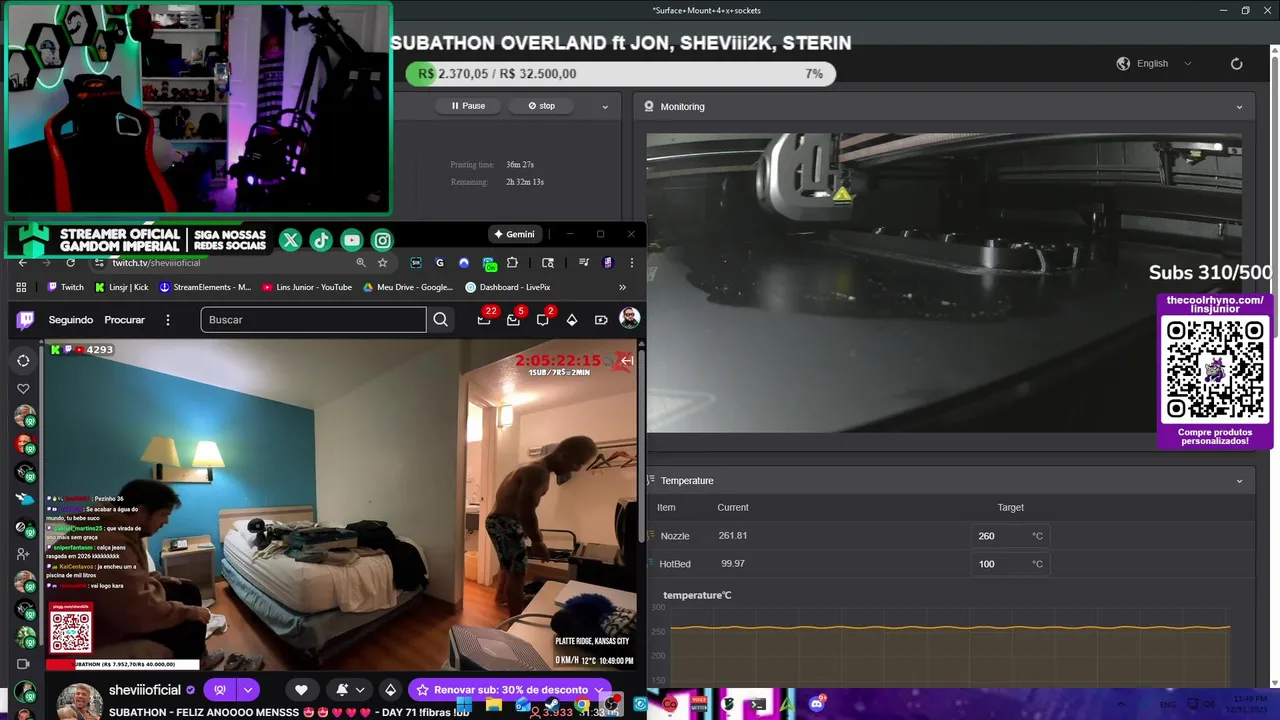Viewport: 1280px width, 720px height.
Task: Open Chrome apps grid icon
Action: (x=21, y=287)
